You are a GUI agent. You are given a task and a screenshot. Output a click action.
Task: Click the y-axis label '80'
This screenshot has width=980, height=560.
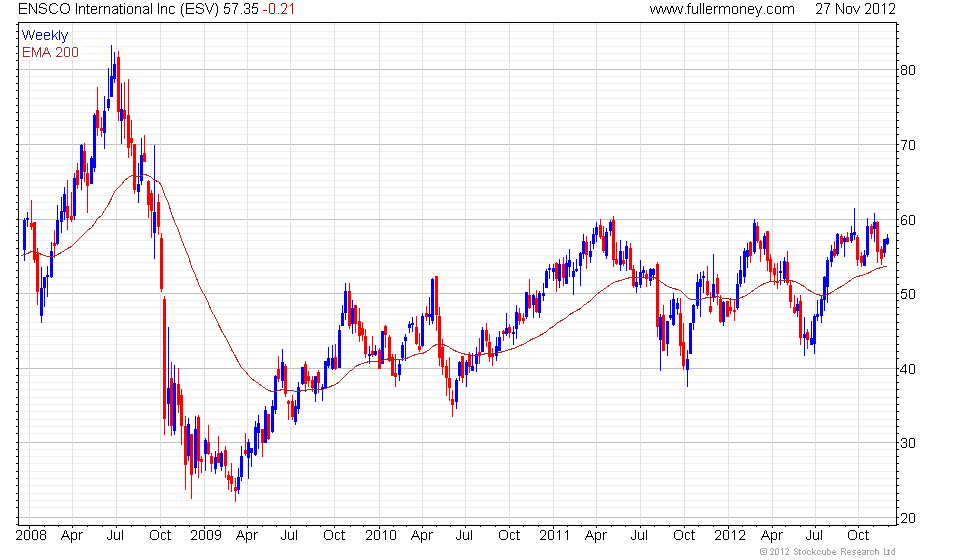point(907,70)
